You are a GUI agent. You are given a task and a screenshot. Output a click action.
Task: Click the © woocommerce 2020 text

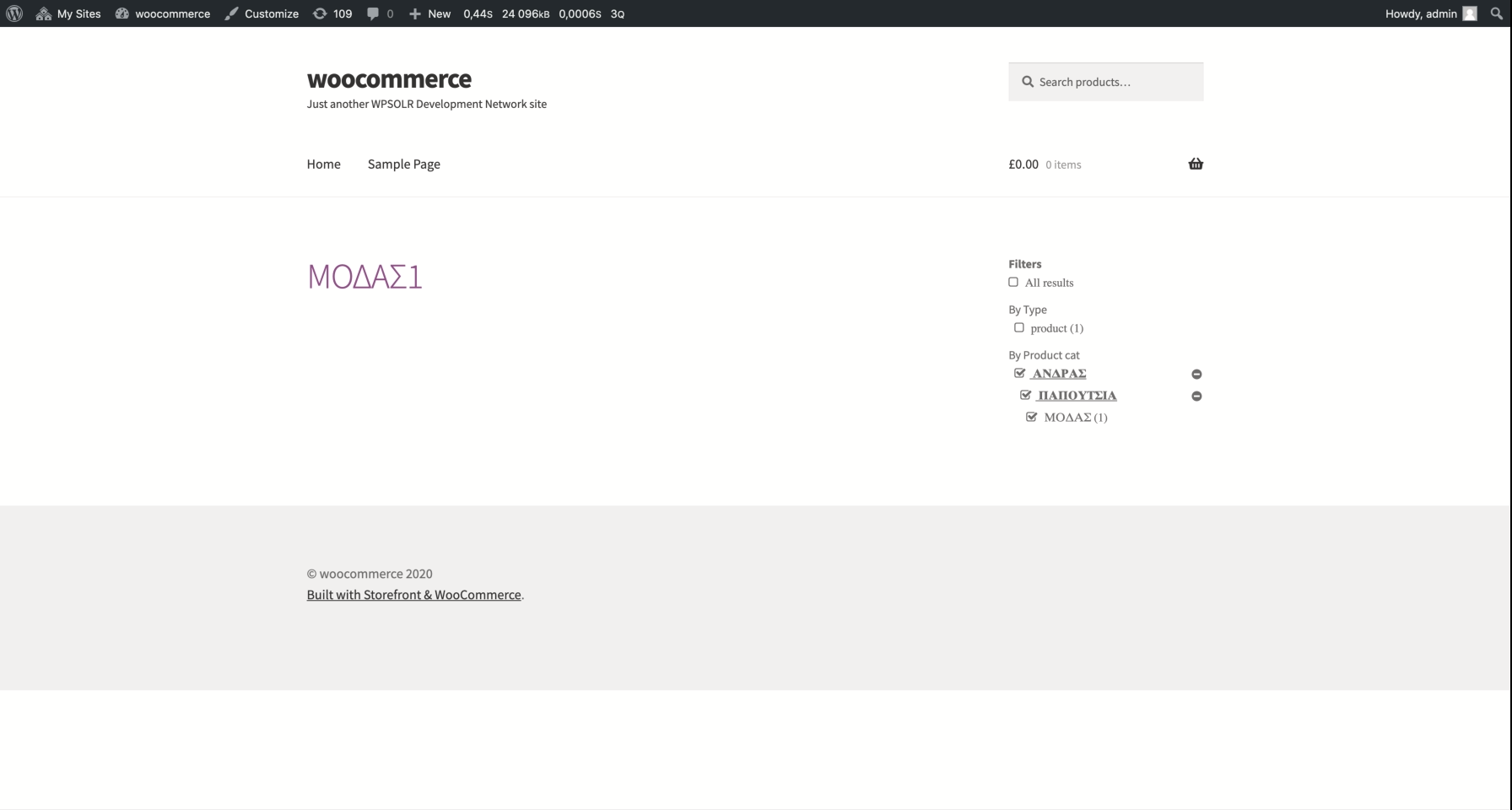tap(370, 574)
